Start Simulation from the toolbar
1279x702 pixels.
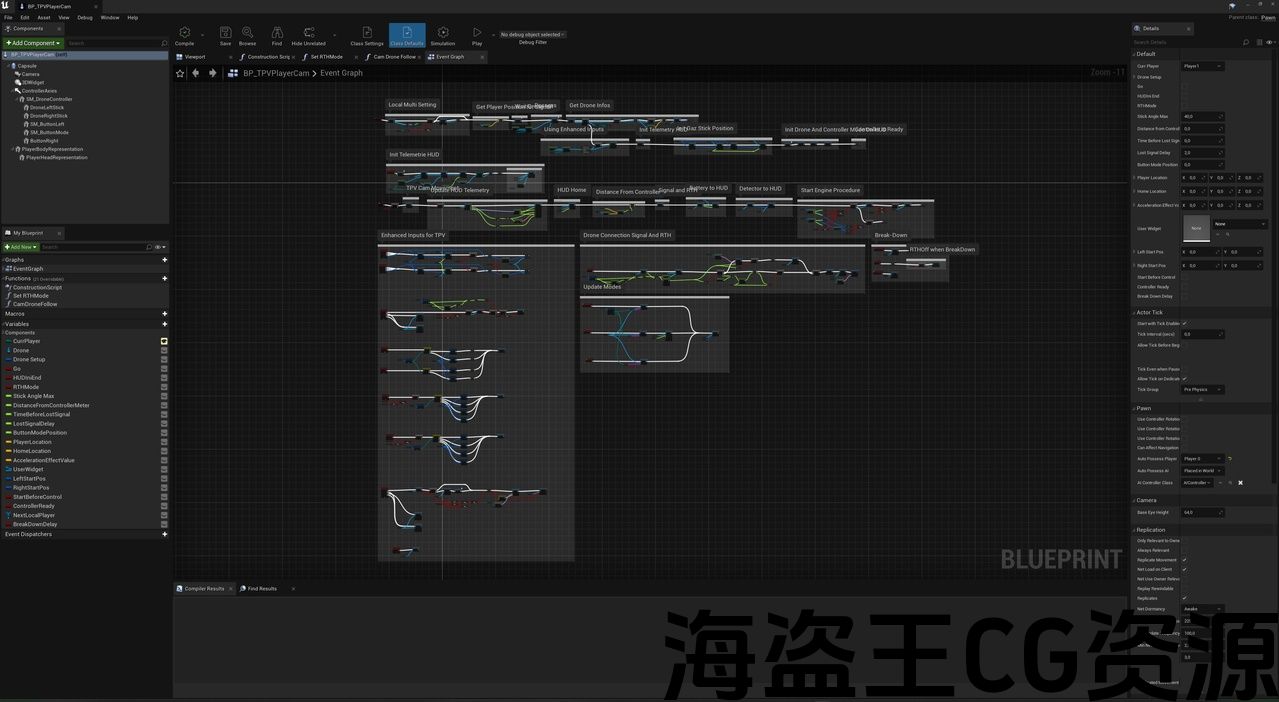[442, 34]
